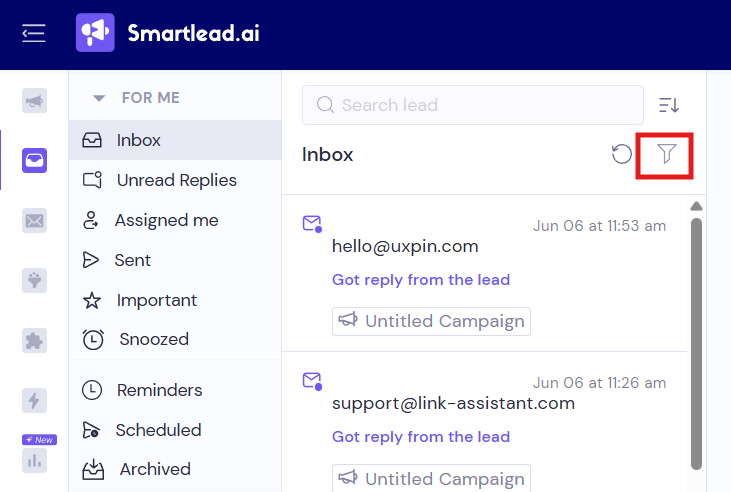Image resolution: width=731 pixels, height=492 pixels.
Task: Click the scrollbar up arrow
Action: pyautogui.click(x=697, y=206)
